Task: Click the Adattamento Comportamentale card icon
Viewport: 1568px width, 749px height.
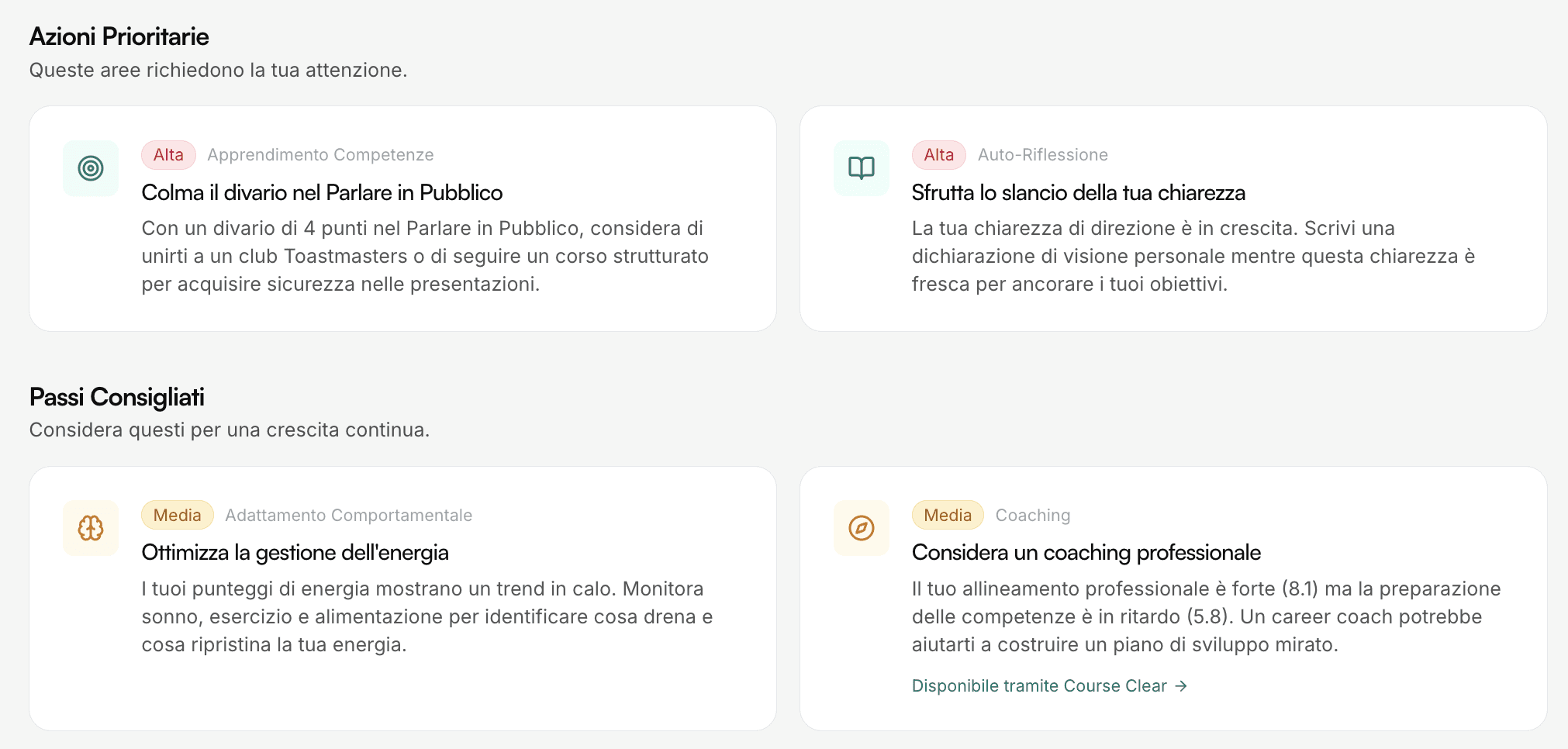Action: [x=91, y=528]
